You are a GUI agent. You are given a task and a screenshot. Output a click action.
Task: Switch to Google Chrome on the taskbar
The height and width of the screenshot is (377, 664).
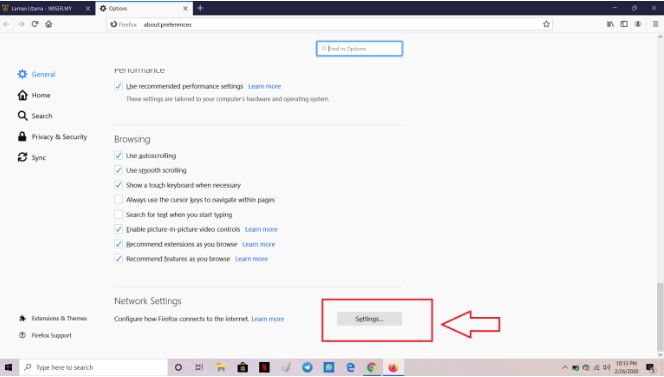372,367
